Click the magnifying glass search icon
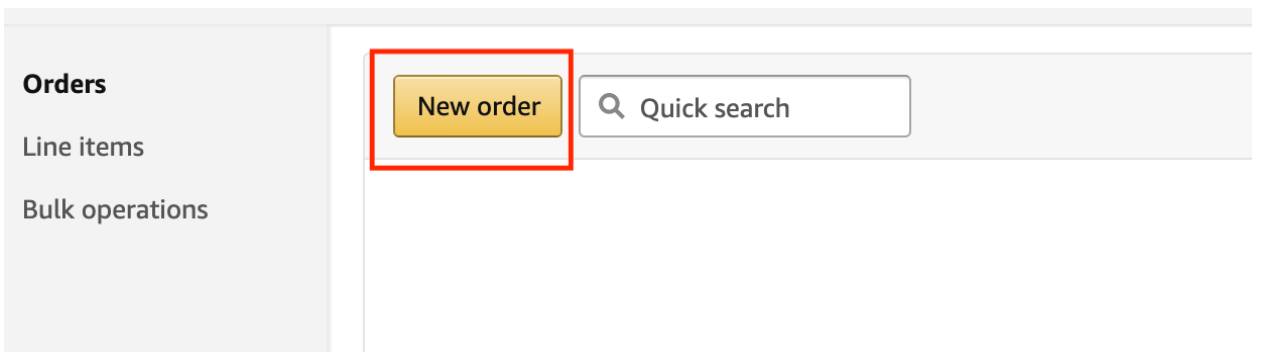1262x362 pixels. click(x=611, y=106)
